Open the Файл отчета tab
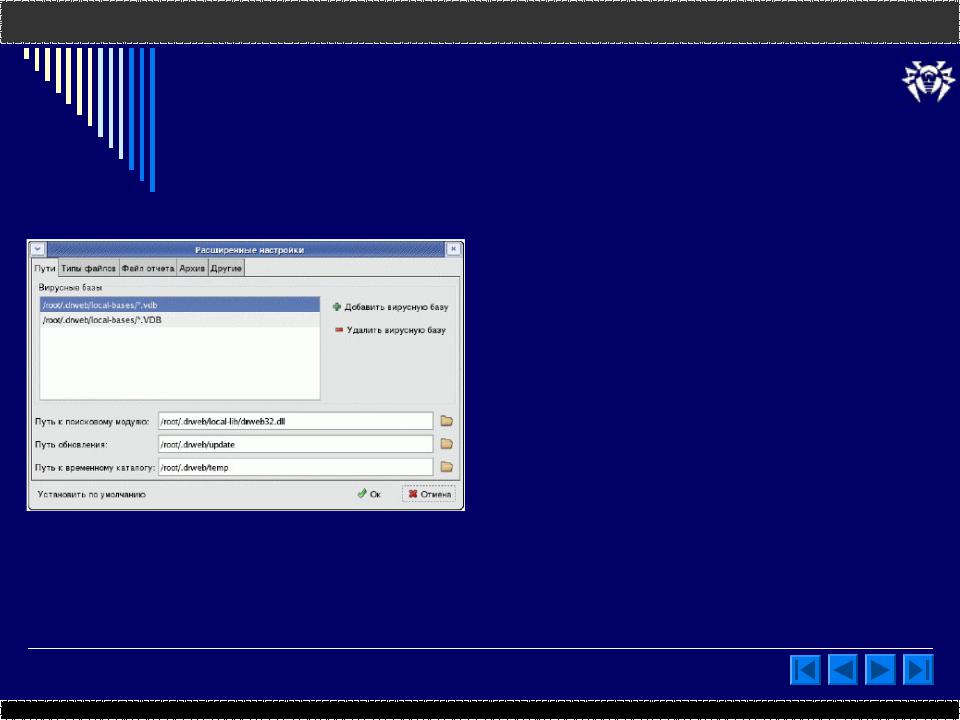960x720 pixels. click(x=148, y=268)
